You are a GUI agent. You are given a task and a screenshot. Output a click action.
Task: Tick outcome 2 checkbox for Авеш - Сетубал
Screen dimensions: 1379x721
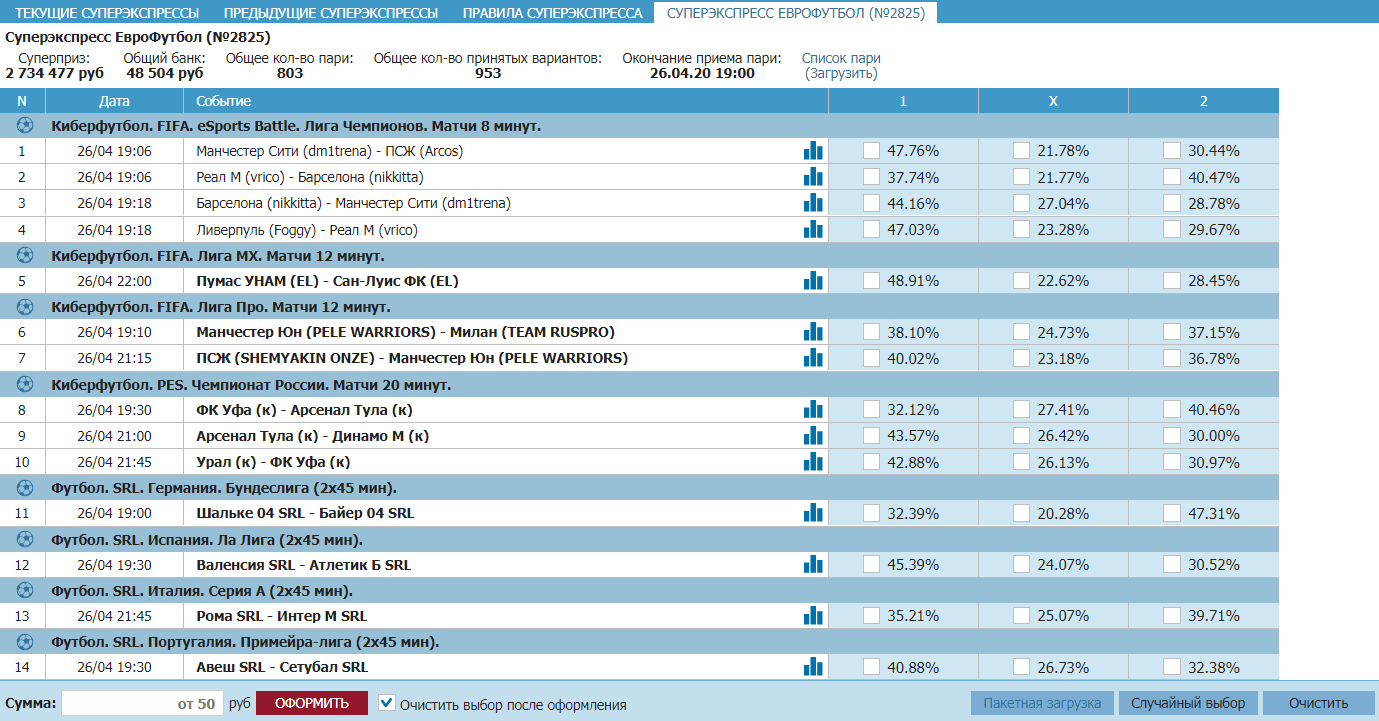pyautogui.click(x=1172, y=667)
